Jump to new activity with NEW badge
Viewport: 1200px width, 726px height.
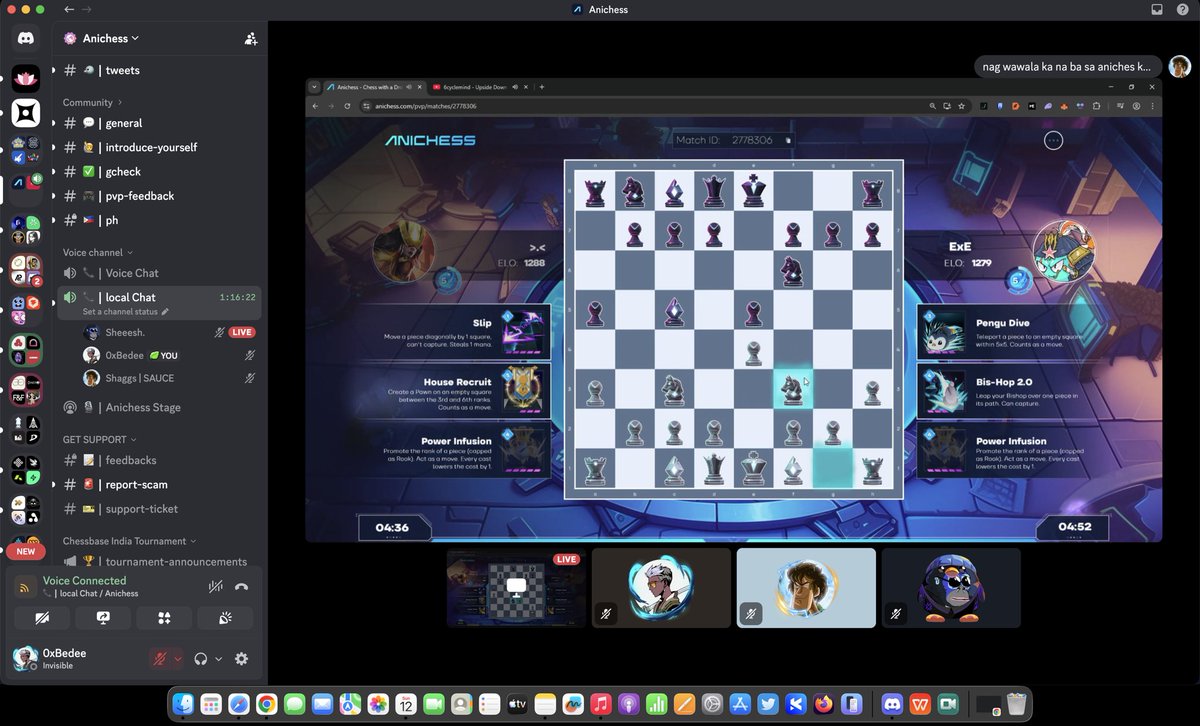pos(25,551)
